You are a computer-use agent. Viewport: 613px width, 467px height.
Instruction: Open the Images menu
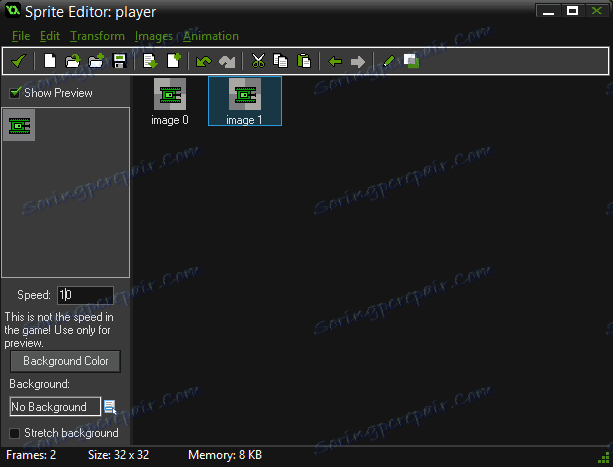pyautogui.click(x=154, y=36)
